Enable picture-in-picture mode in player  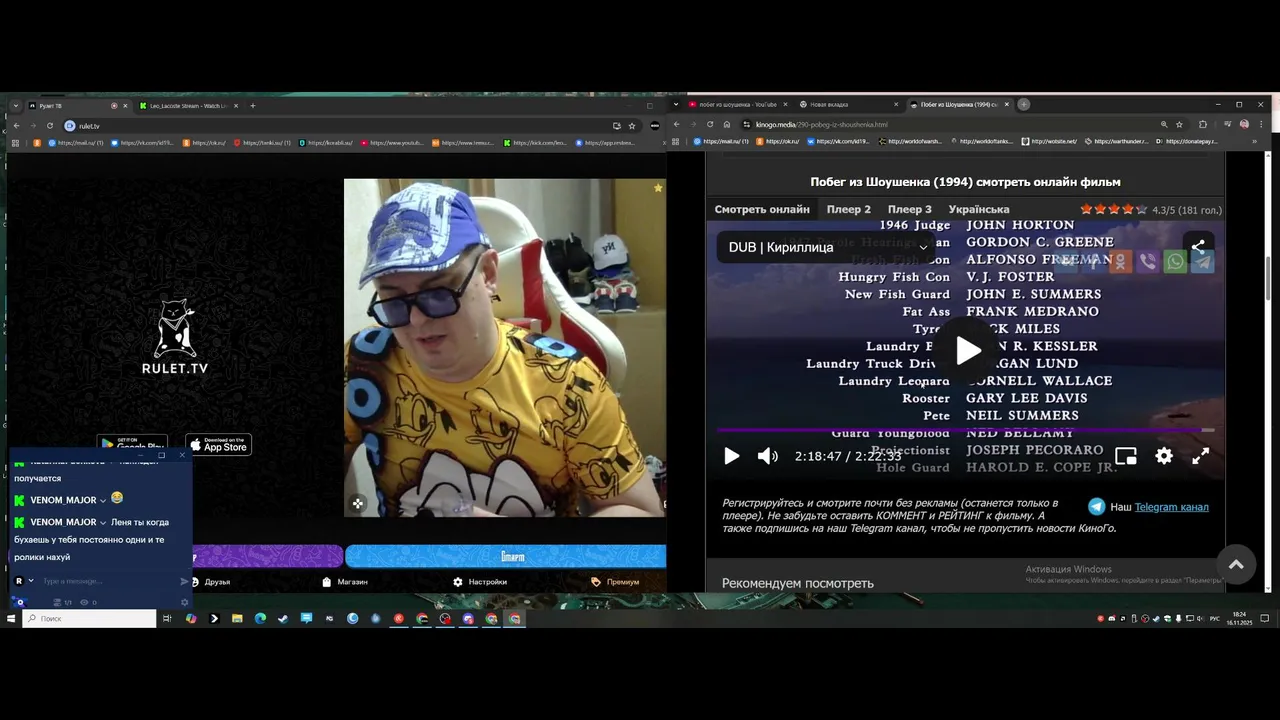coord(1126,456)
